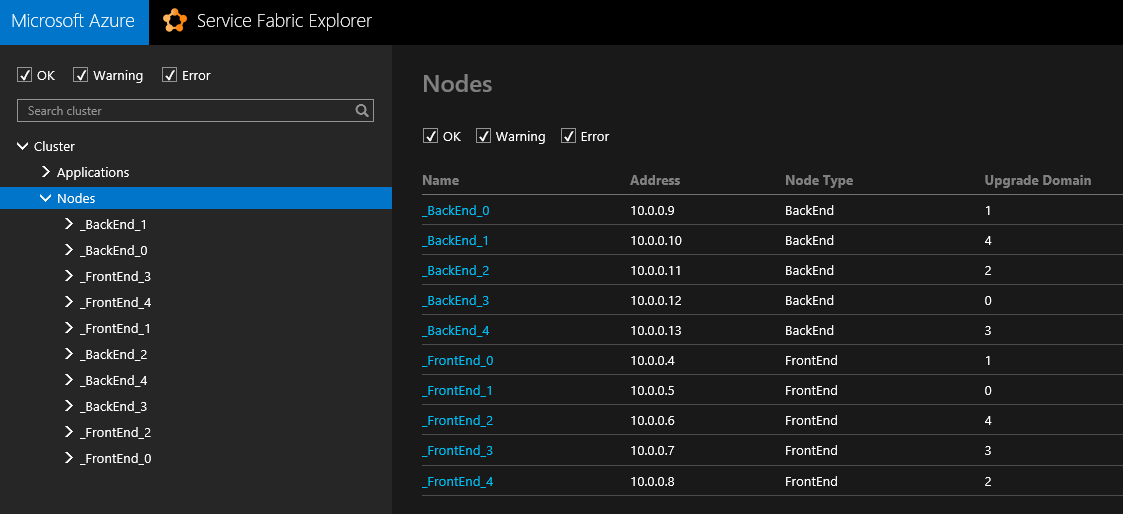Viewport: 1123px width, 514px height.
Task: Expand the Applications tree node
Action: (x=46, y=172)
